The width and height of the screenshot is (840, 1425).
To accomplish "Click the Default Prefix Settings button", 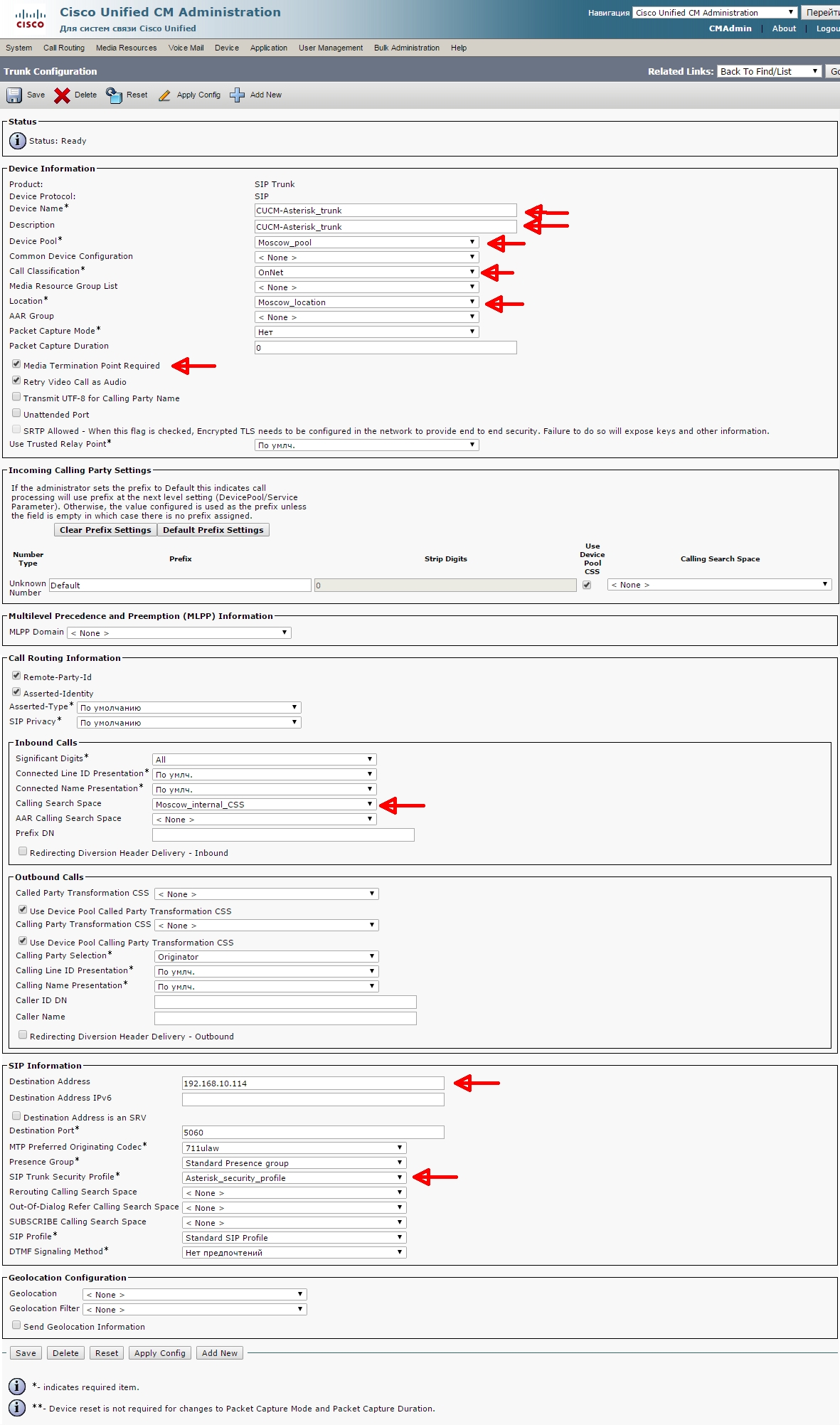I will (x=213, y=530).
